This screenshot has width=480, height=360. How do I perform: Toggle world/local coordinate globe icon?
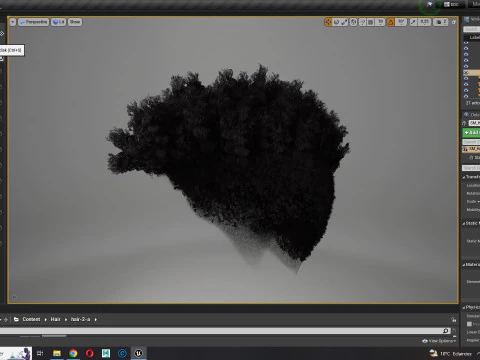[353, 22]
